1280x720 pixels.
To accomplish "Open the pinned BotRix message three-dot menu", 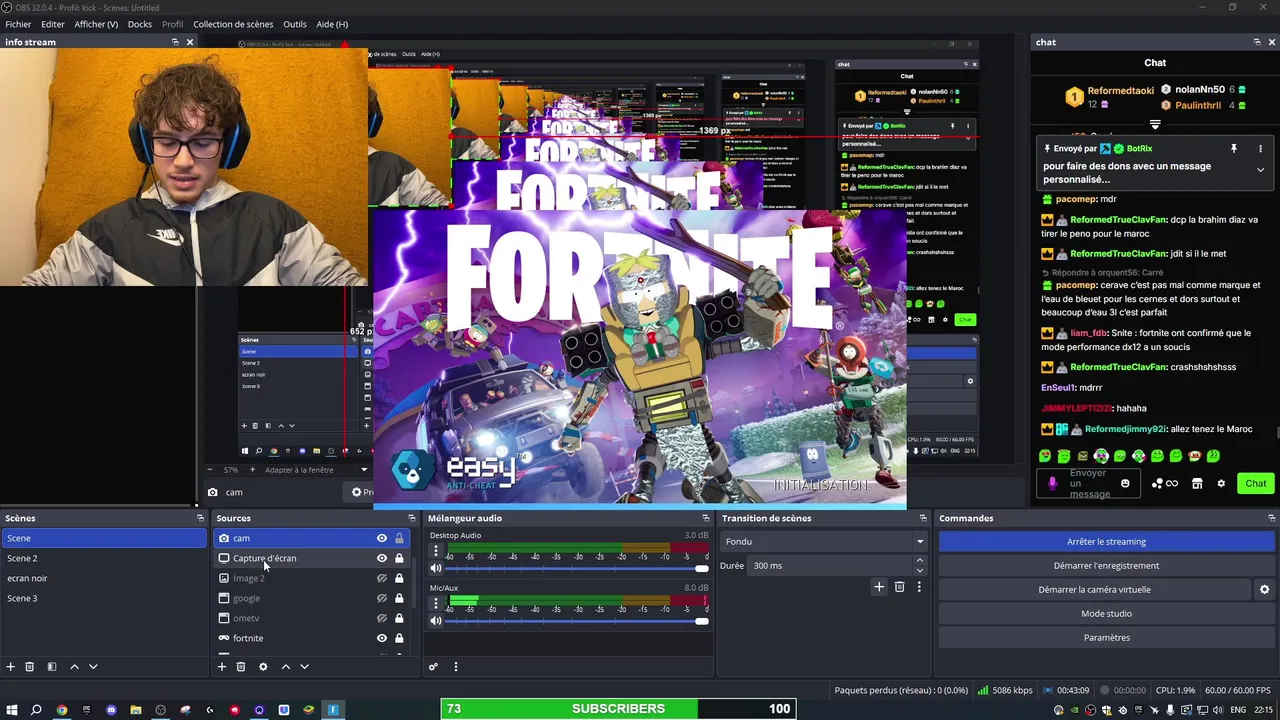I will coord(1260,149).
